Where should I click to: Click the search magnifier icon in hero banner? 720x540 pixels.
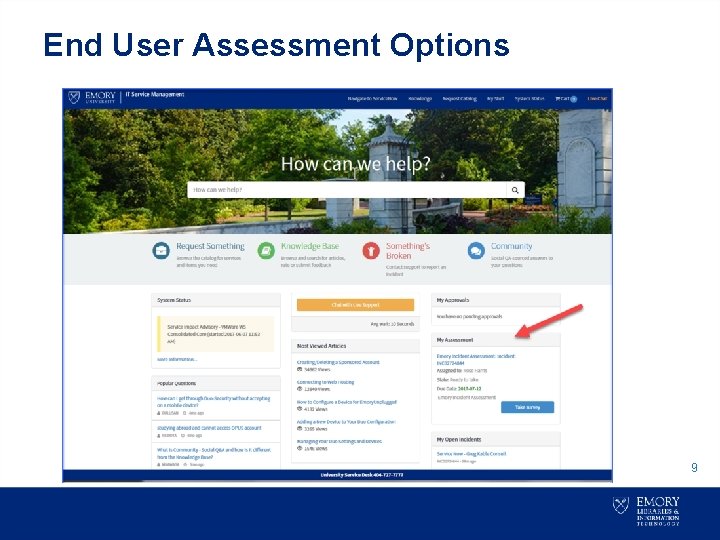(x=515, y=190)
